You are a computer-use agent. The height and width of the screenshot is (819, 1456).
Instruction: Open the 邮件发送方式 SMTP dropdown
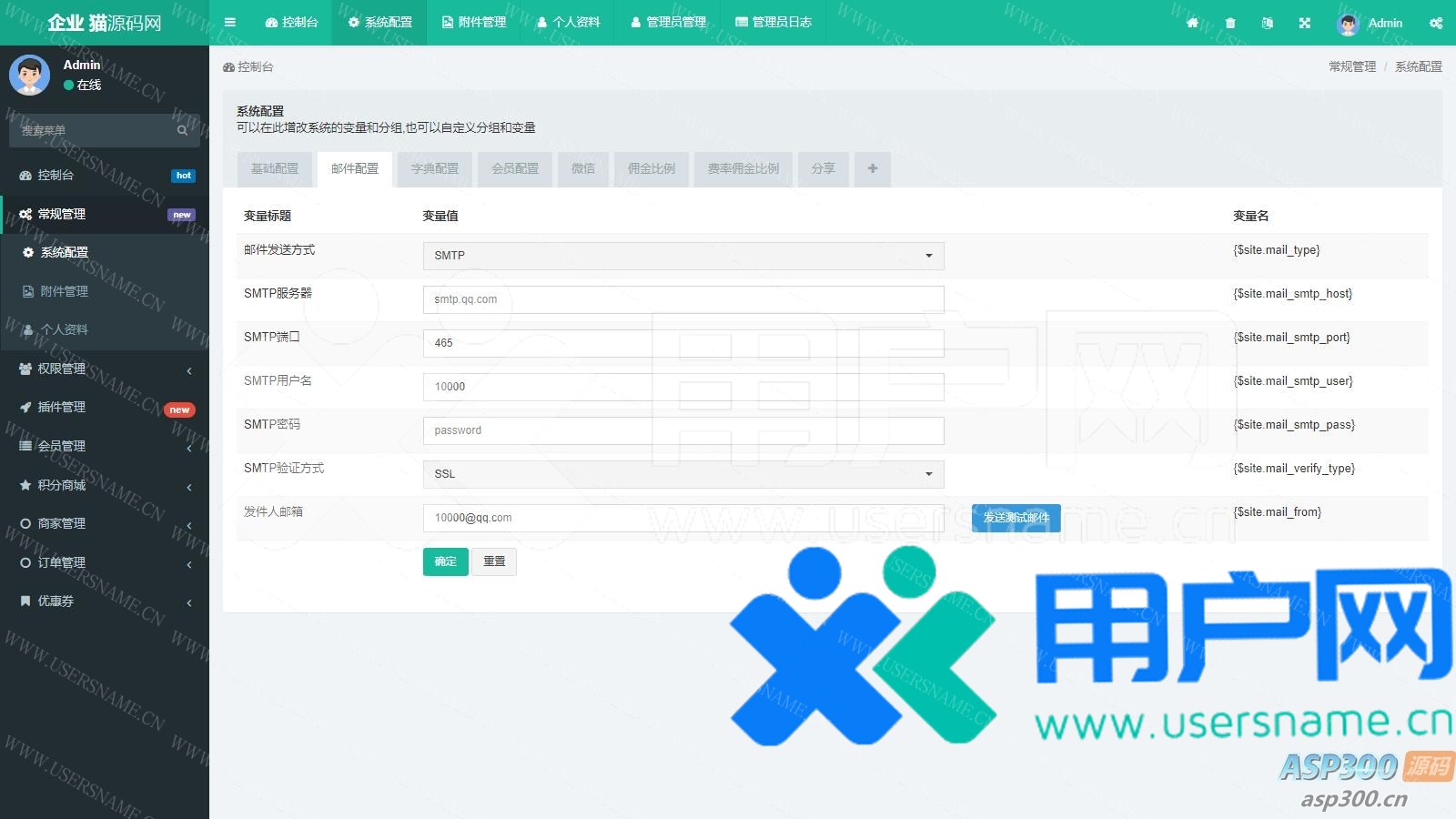tap(682, 256)
